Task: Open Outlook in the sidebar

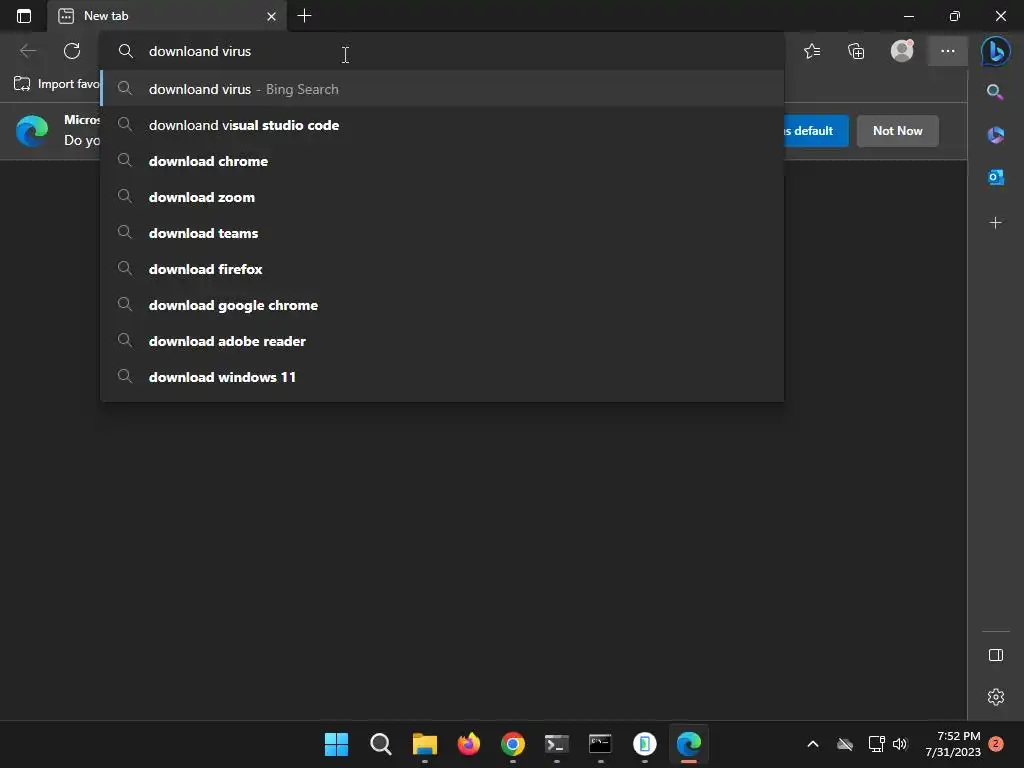Action: [995, 177]
